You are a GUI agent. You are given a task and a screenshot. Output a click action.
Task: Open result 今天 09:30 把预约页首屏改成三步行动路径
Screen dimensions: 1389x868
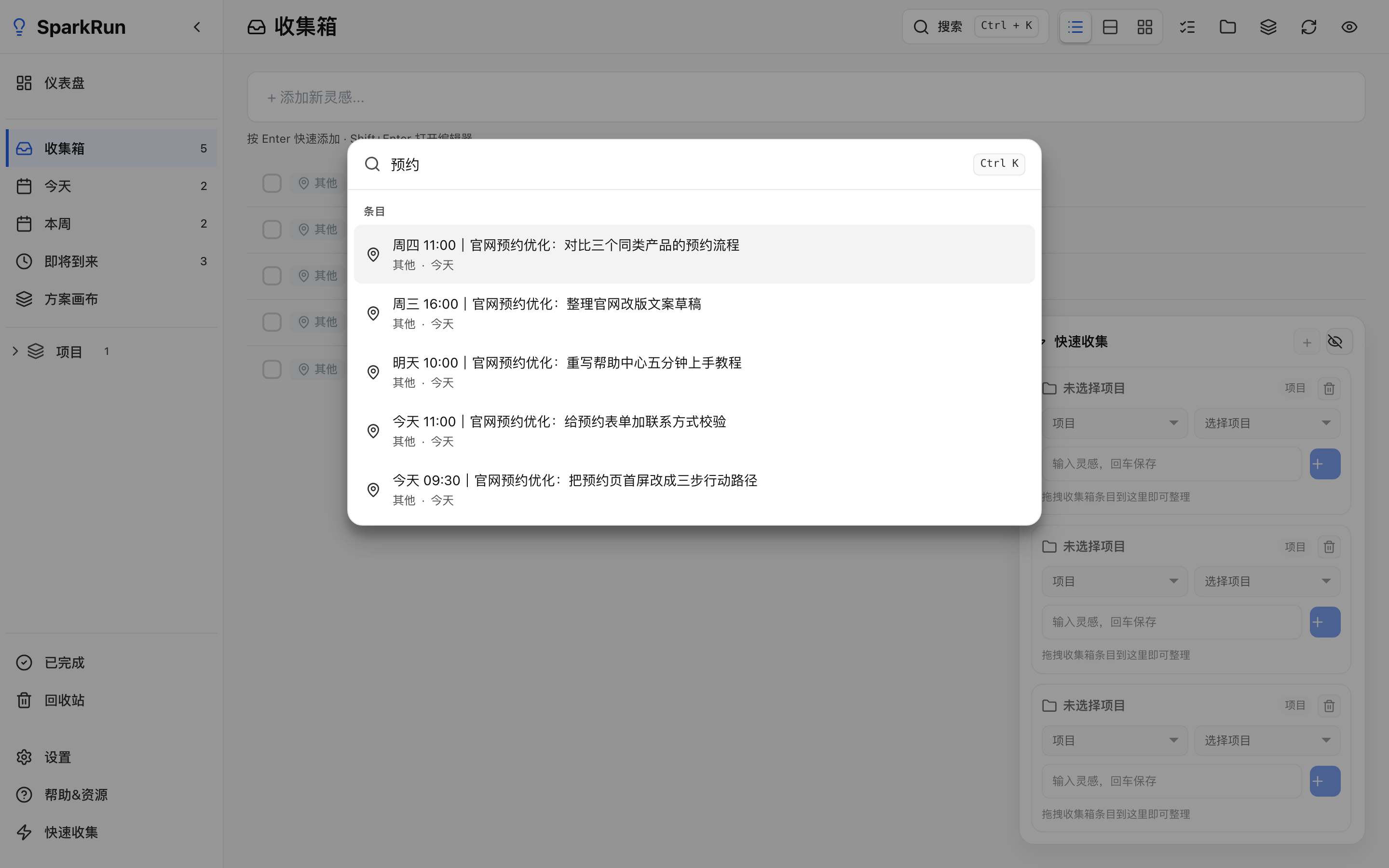point(694,489)
